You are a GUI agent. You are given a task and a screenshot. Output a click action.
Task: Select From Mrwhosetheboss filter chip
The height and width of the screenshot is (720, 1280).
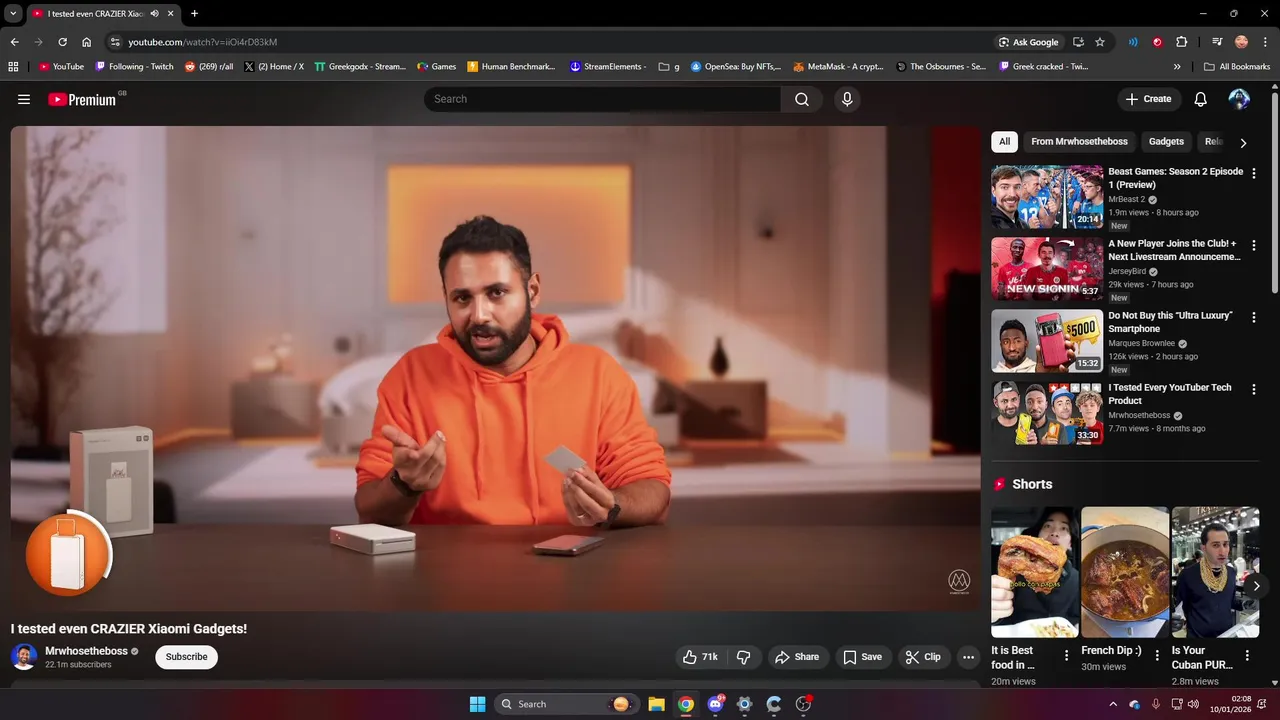1079,142
